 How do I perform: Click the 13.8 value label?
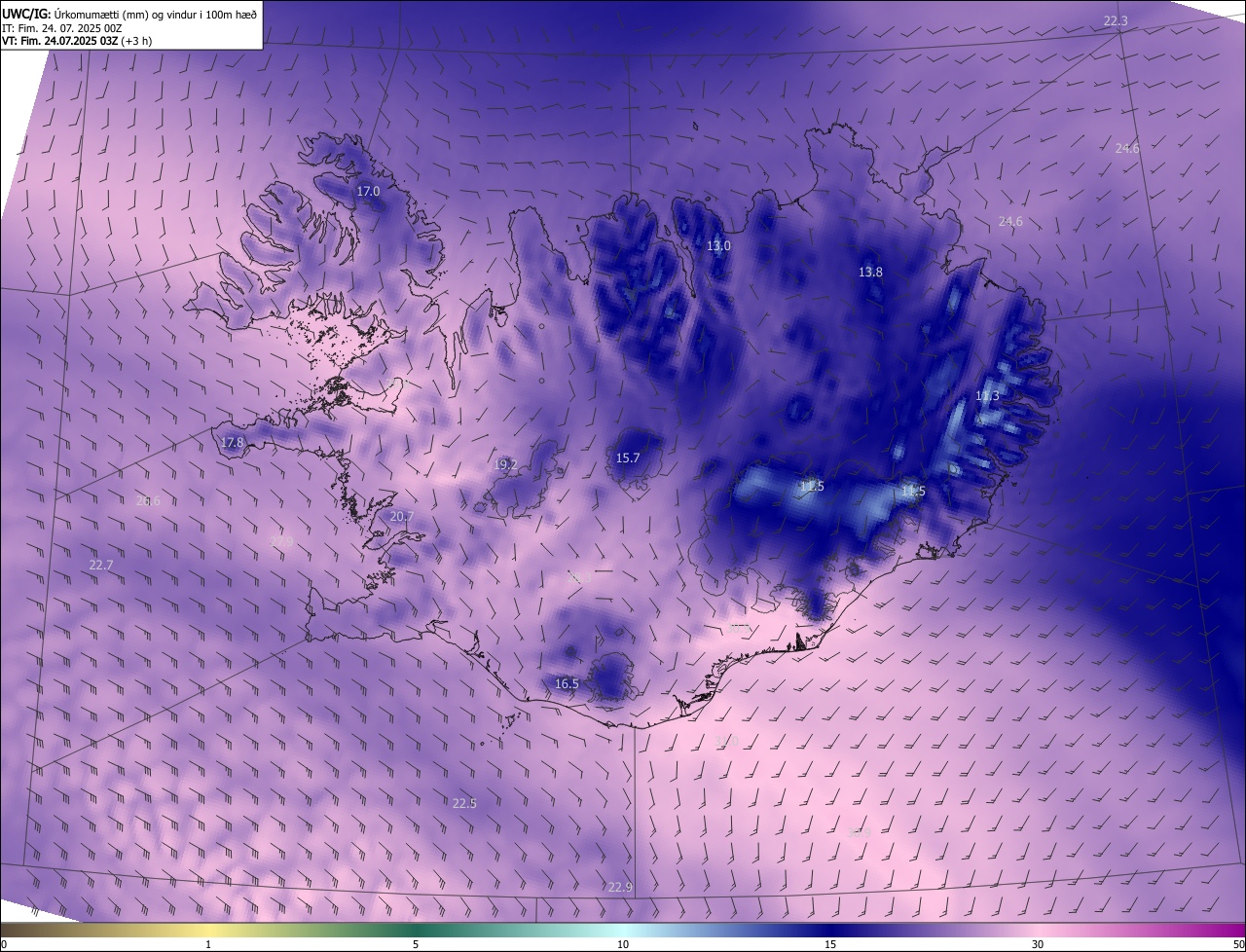point(870,273)
